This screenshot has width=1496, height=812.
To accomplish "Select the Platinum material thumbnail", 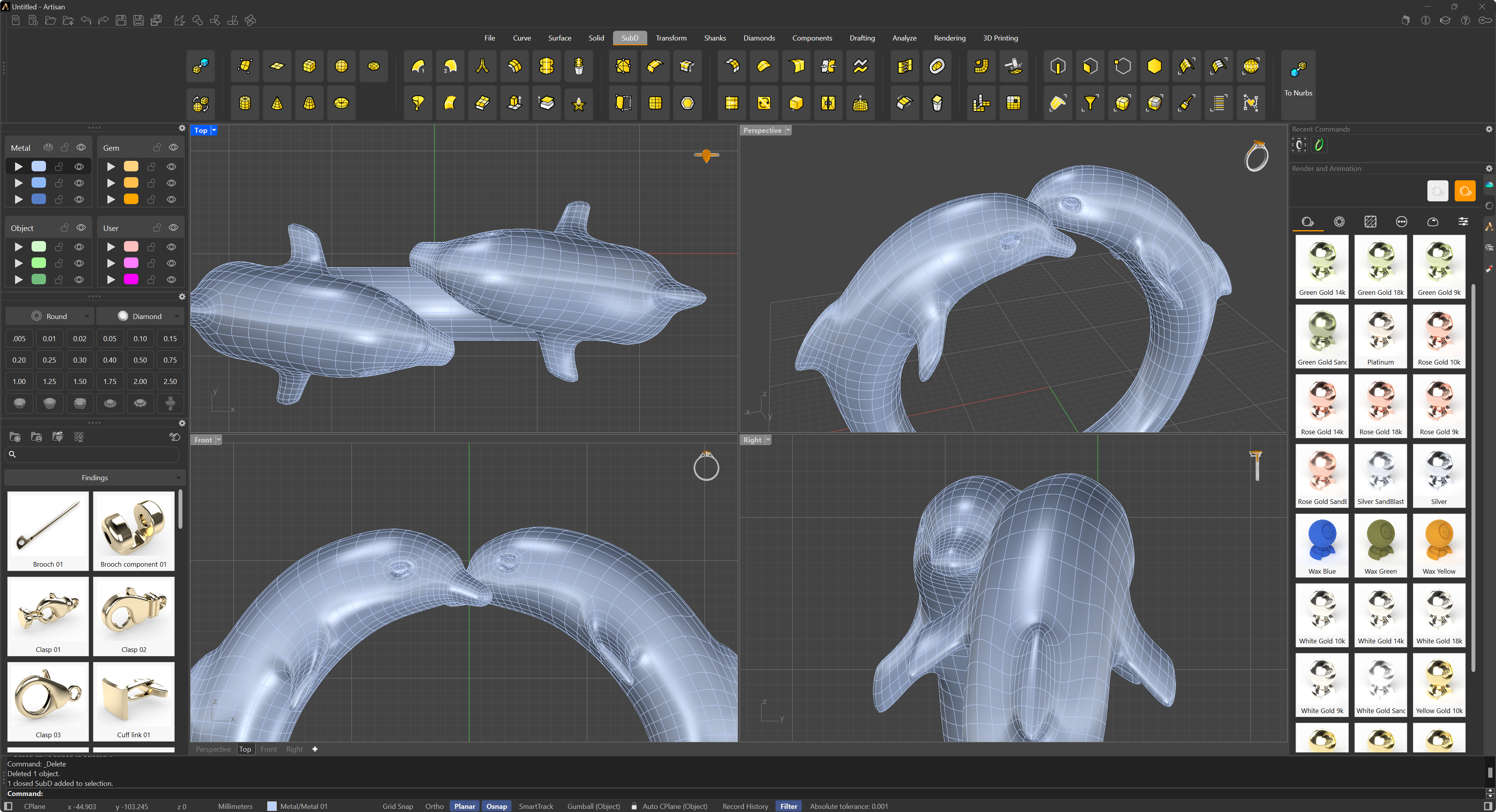I will click(1380, 336).
